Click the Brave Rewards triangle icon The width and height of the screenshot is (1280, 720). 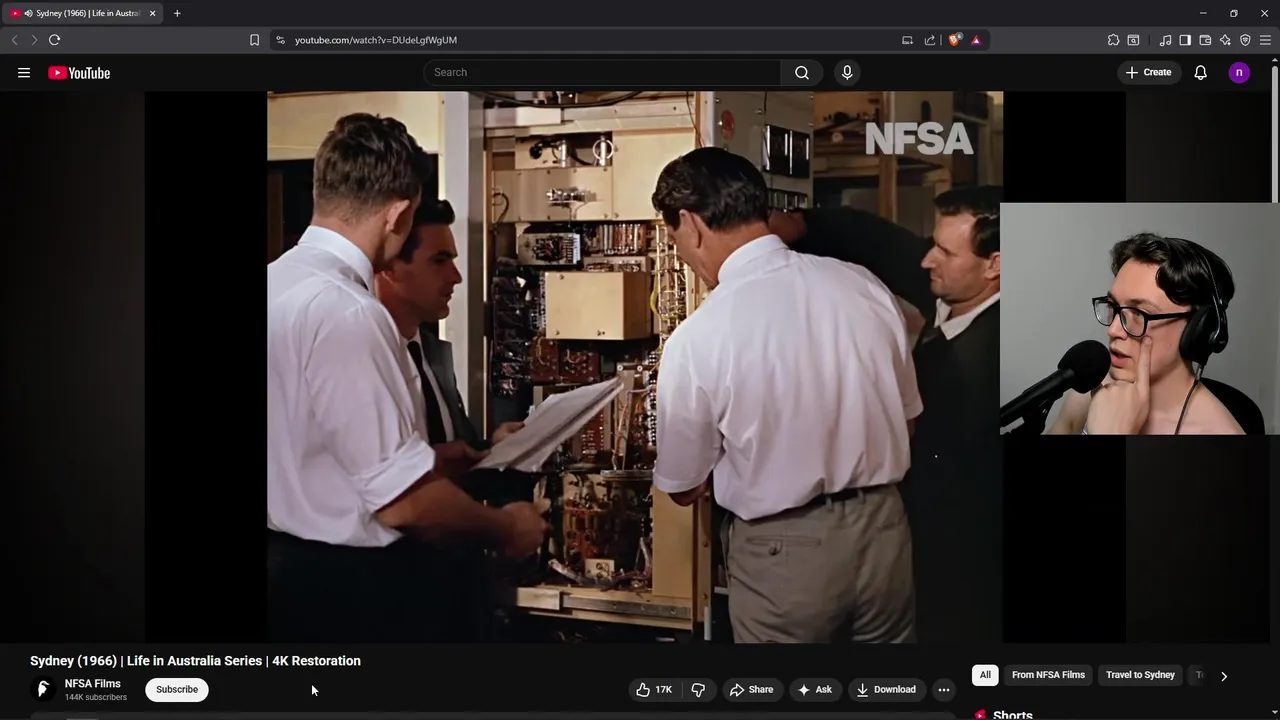pyautogui.click(x=976, y=40)
